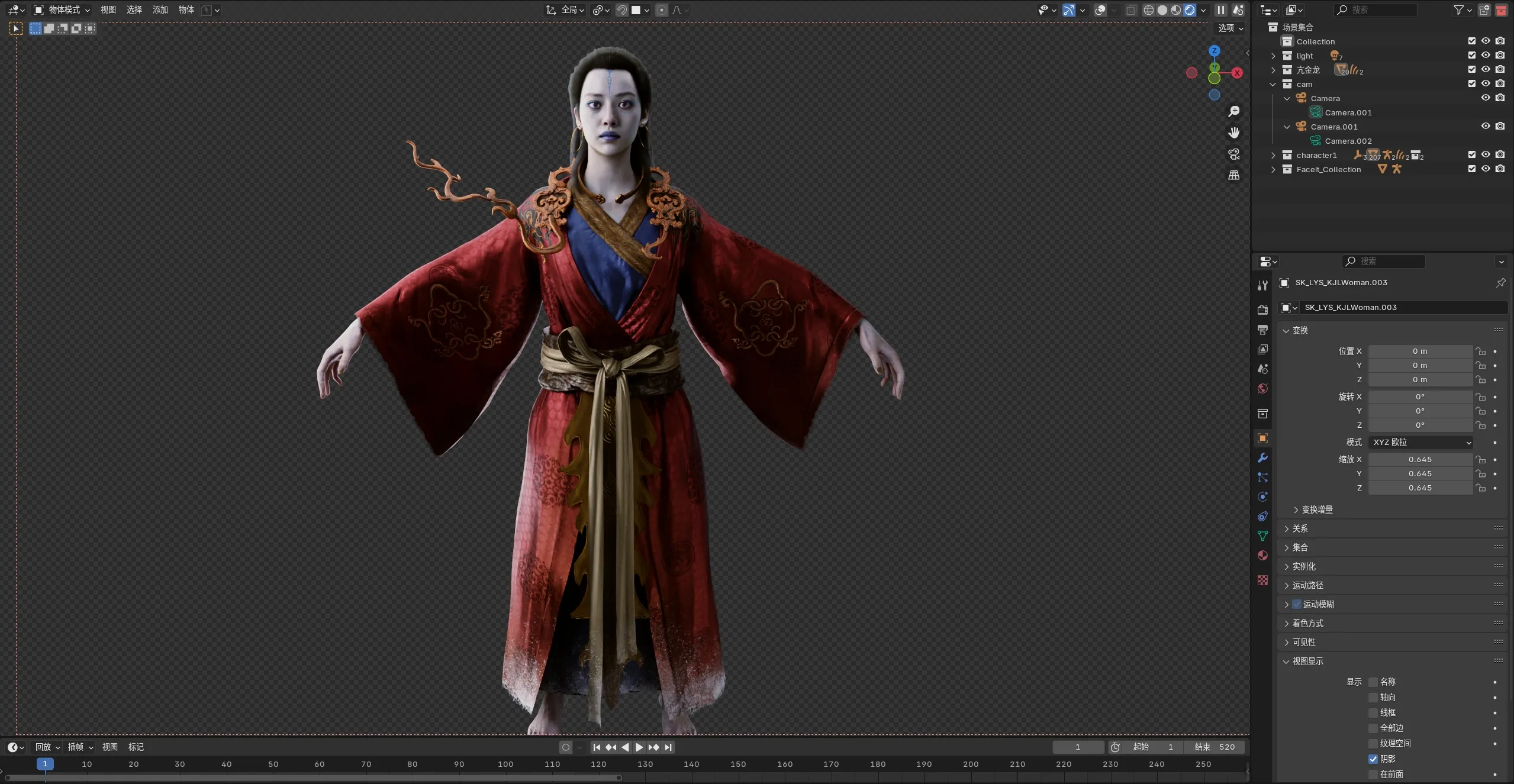Toggle the 运动模糊 checkbox
Image resolution: width=1514 pixels, height=784 pixels.
1297,604
